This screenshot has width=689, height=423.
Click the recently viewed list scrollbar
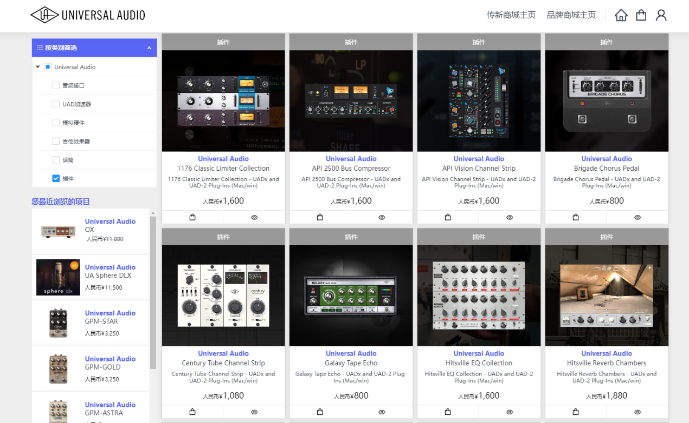click(x=153, y=292)
